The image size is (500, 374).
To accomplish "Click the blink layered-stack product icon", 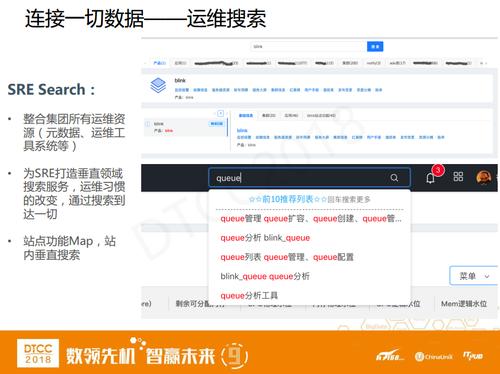I will click(x=158, y=85).
